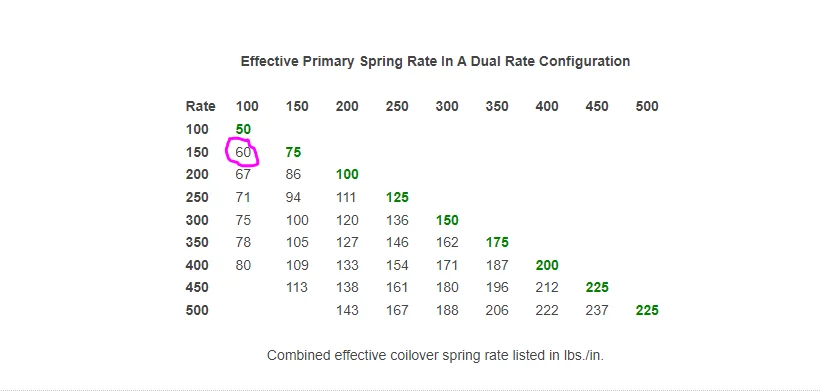Click the value 237 in bottom row

click(597, 310)
